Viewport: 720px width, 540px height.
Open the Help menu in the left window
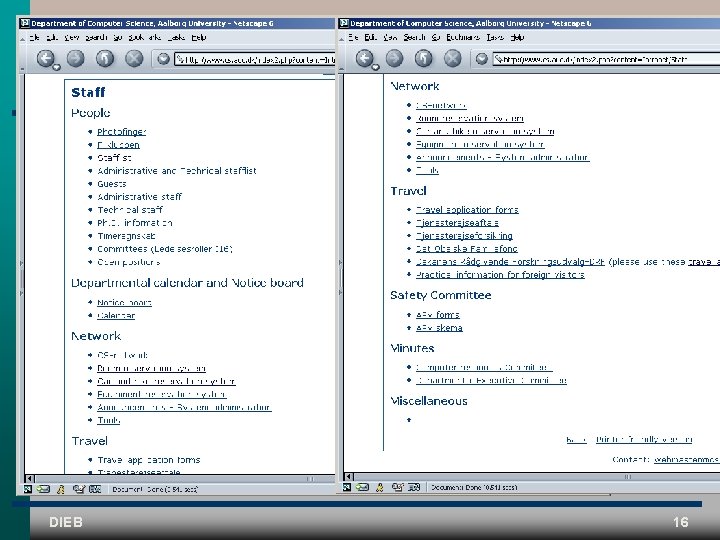click(198, 37)
